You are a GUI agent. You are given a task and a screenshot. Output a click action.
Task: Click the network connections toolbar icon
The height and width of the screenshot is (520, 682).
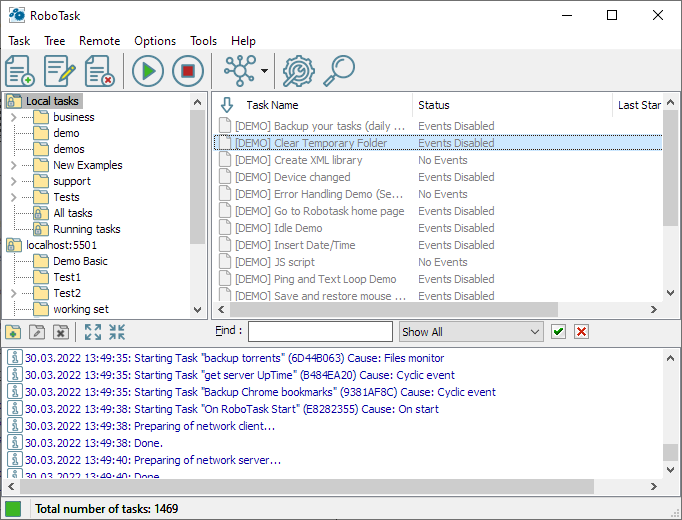click(x=240, y=70)
